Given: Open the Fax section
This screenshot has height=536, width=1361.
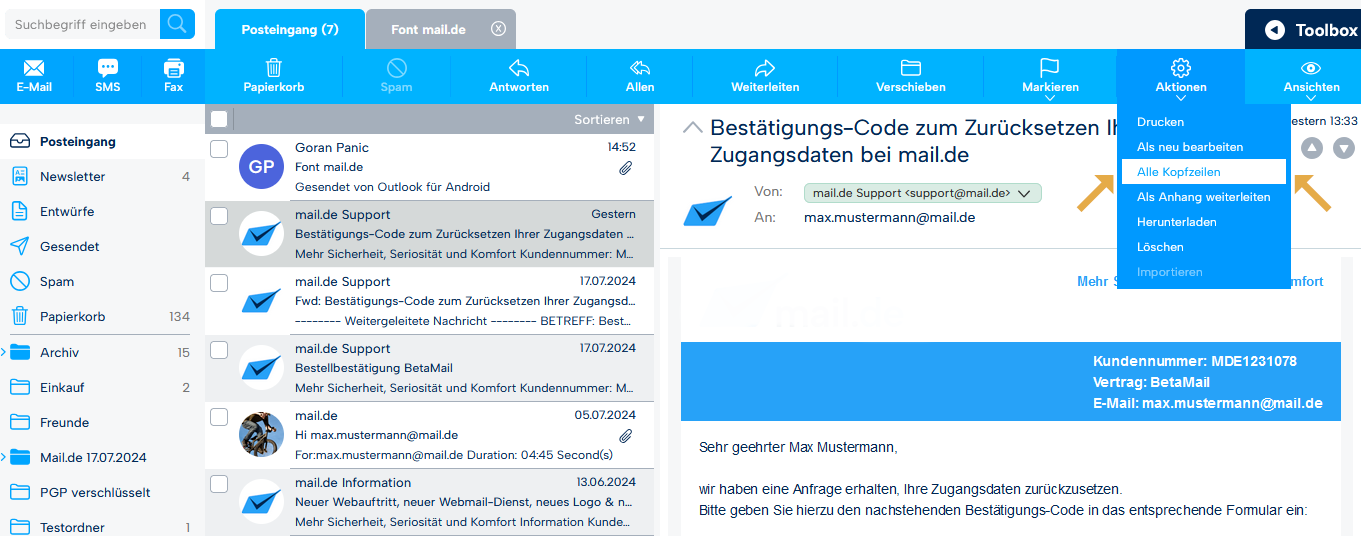Looking at the screenshot, I should click(174, 76).
